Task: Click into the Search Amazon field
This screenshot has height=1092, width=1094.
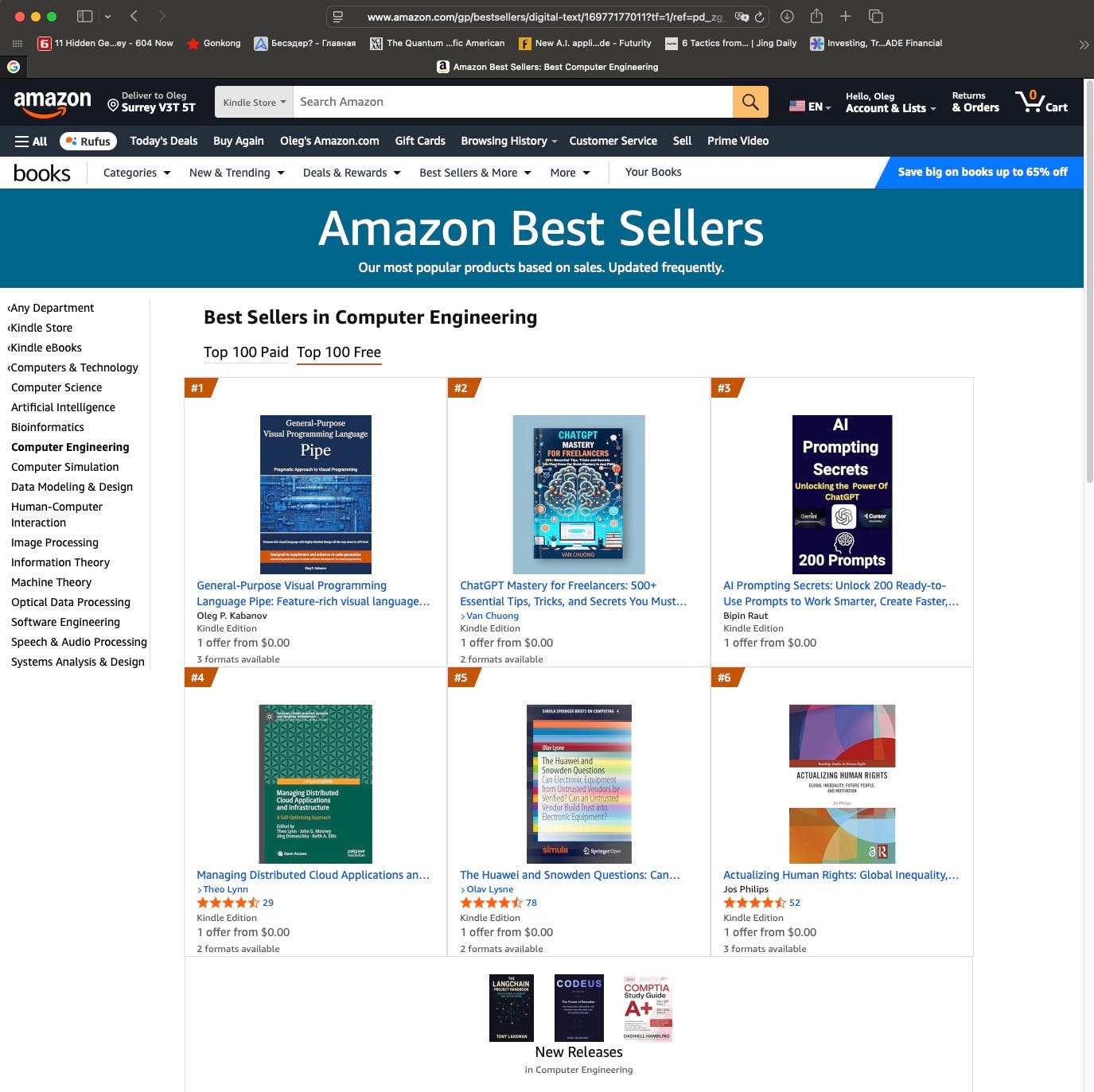Action: pyautogui.click(x=512, y=102)
